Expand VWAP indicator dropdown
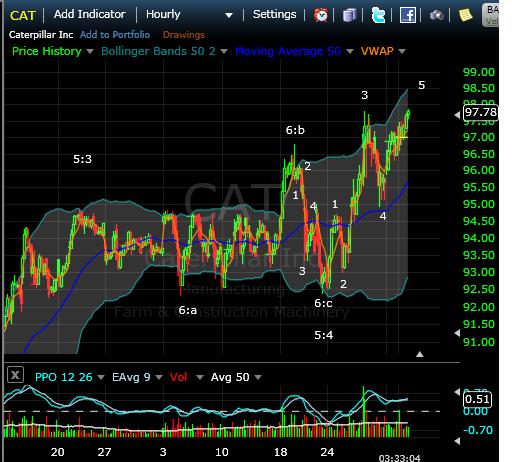The image size is (512, 462). tap(402, 51)
